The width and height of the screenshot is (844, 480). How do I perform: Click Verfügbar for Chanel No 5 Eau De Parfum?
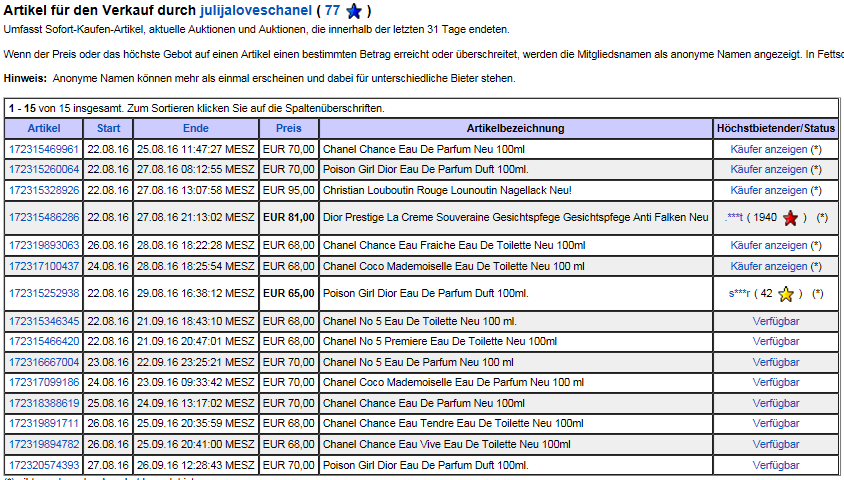coord(776,362)
